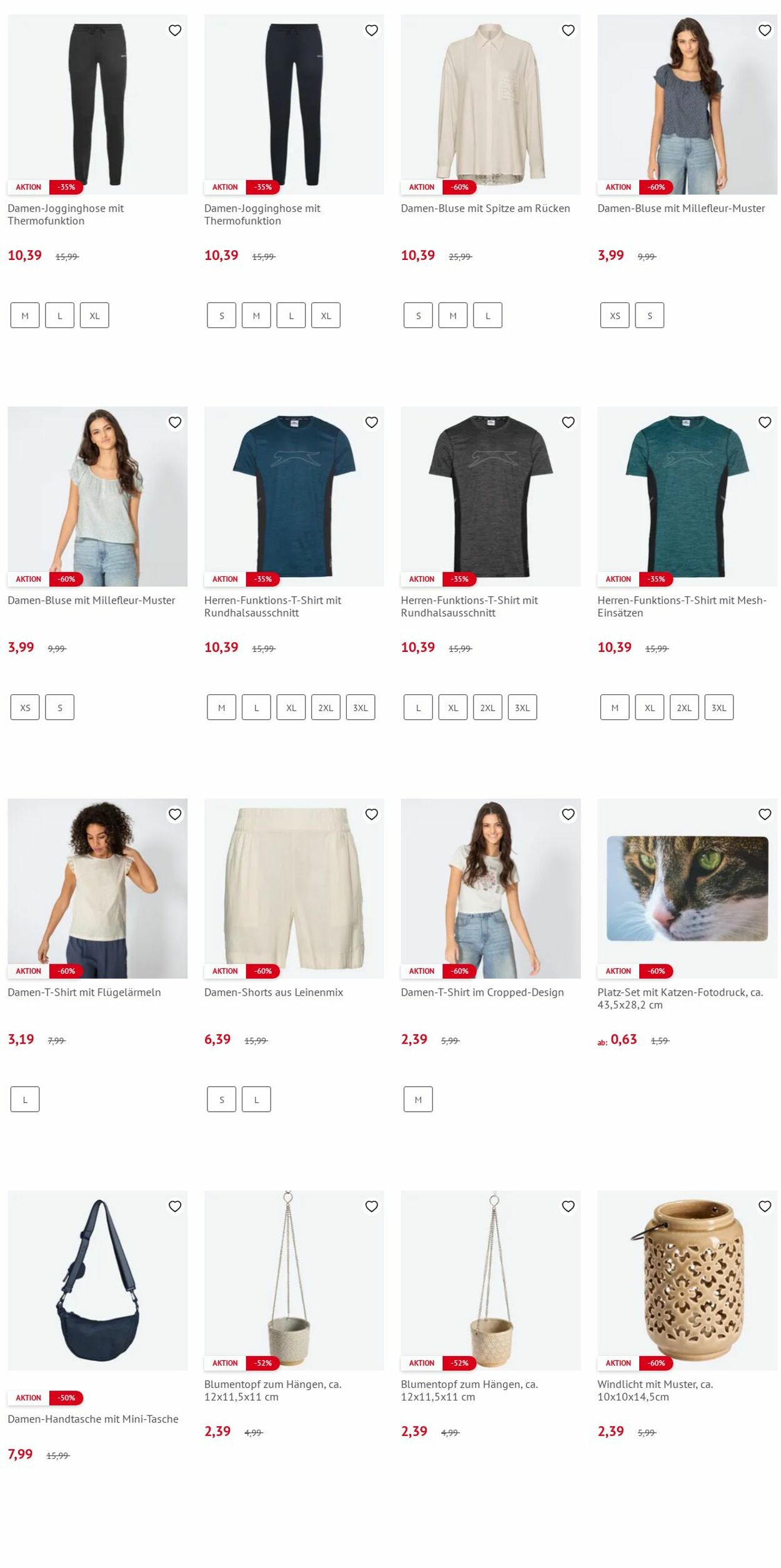
Task: Add teal Mesh-Einsätzen T-Shirt to favorites
Action: point(765,422)
